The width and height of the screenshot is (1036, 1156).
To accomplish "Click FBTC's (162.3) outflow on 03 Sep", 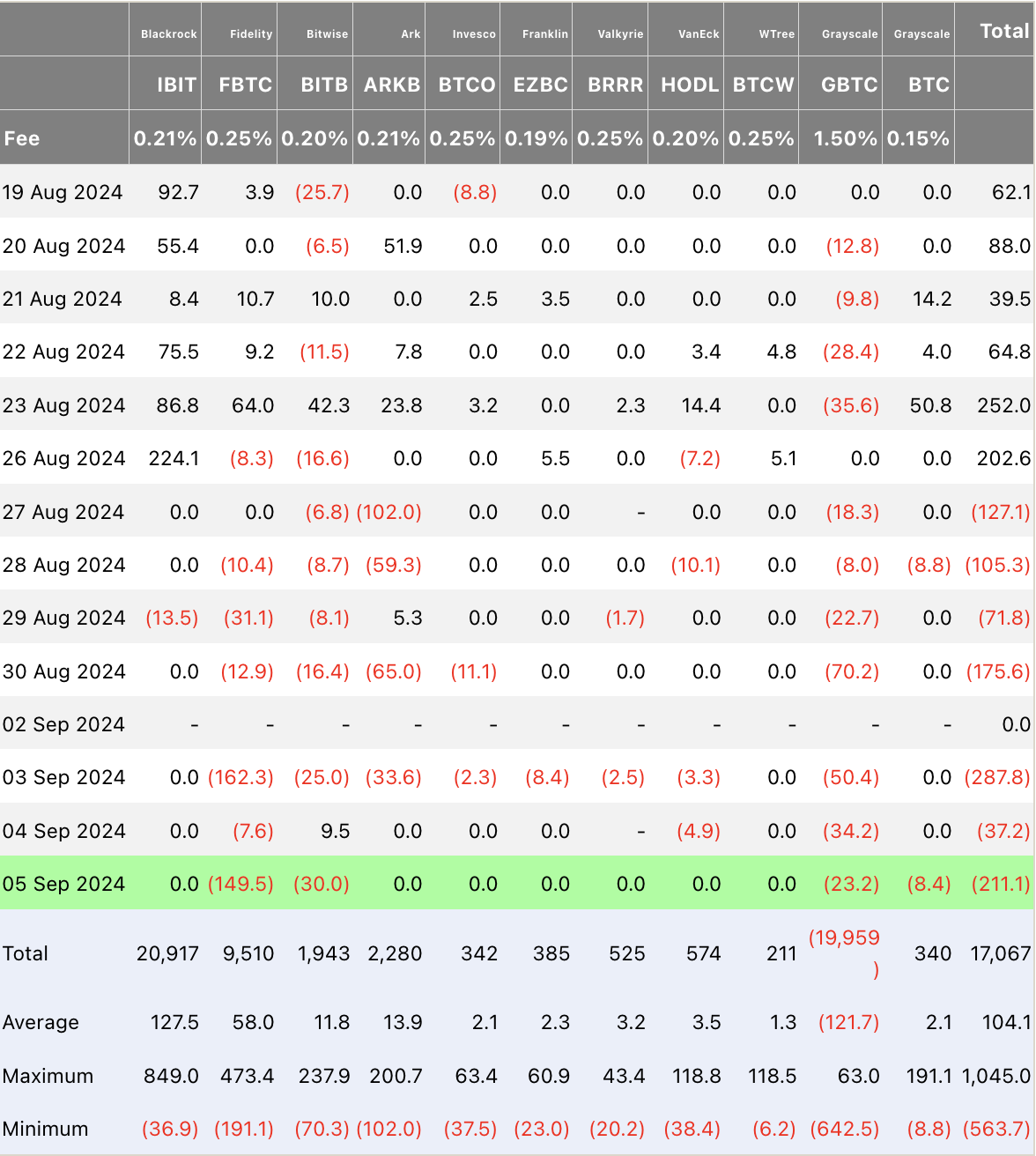I will [x=240, y=777].
